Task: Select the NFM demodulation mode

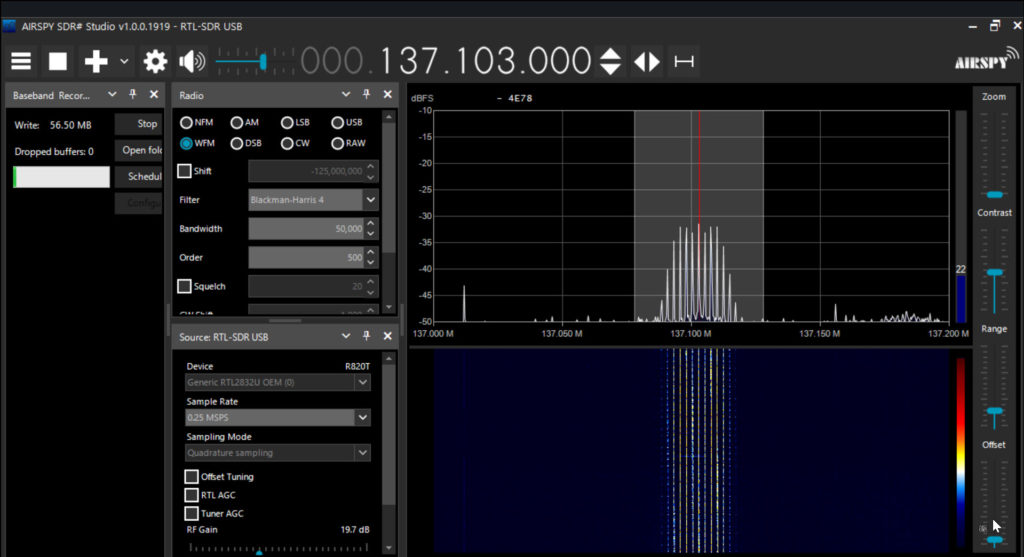Action: tap(187, 122)
